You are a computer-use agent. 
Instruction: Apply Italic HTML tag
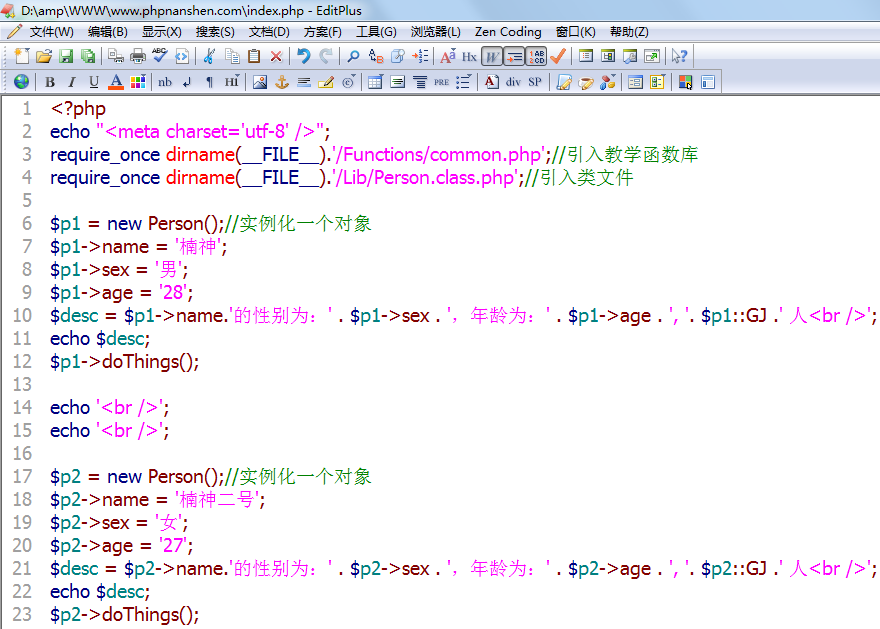[x=71, y=82]
